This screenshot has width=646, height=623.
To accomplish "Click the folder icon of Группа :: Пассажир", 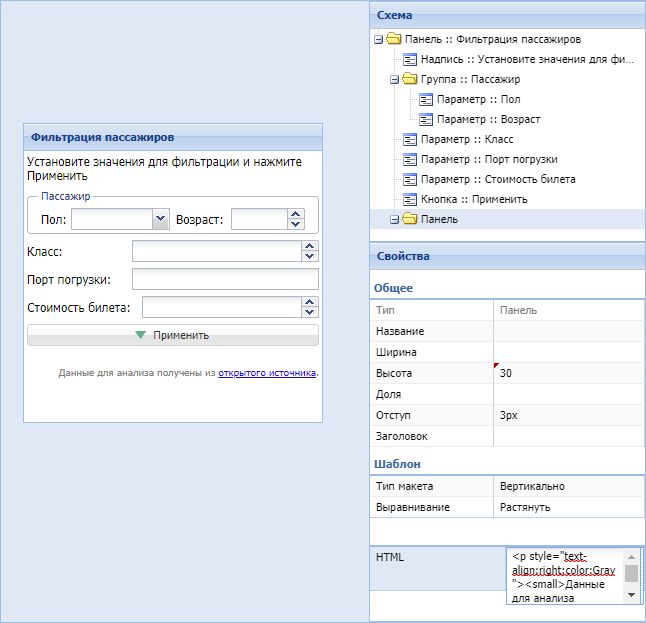I will [x=410, y=80].
